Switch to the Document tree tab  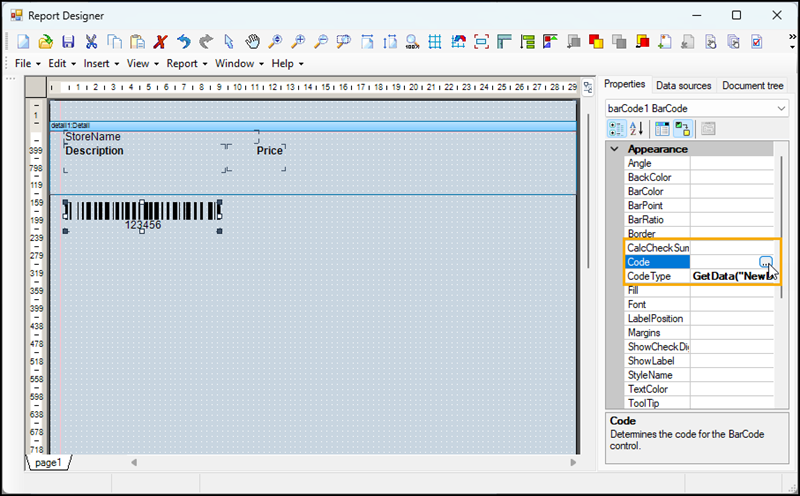(753, 85)
